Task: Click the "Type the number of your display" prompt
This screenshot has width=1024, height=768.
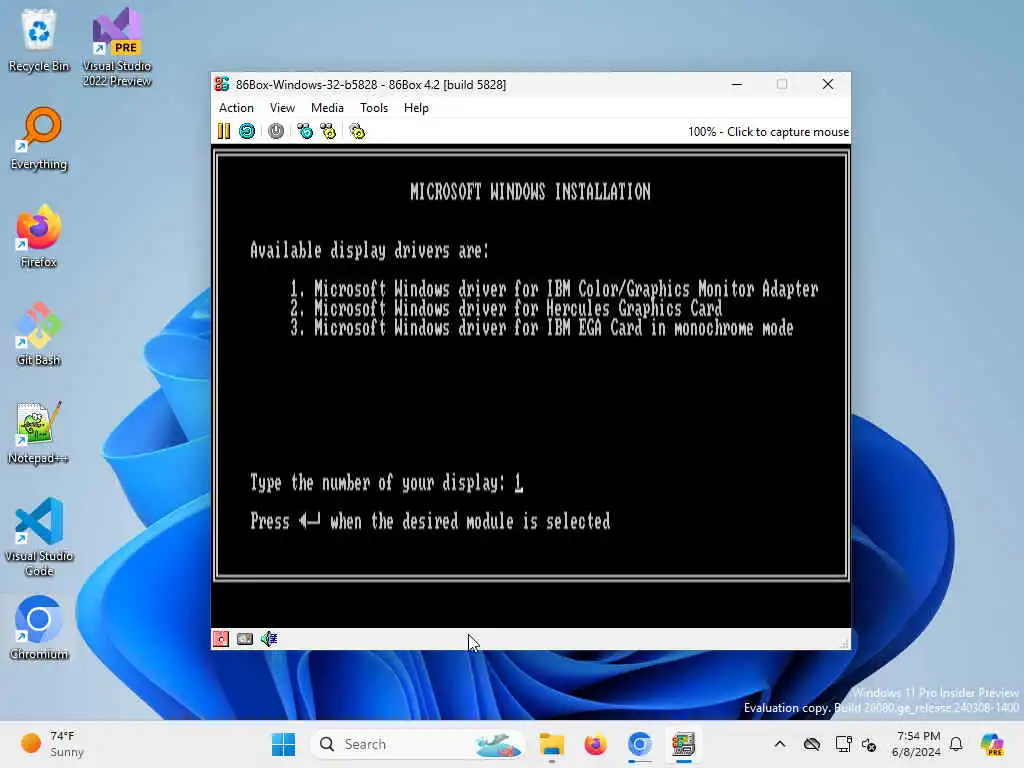Action: point(378,483)
